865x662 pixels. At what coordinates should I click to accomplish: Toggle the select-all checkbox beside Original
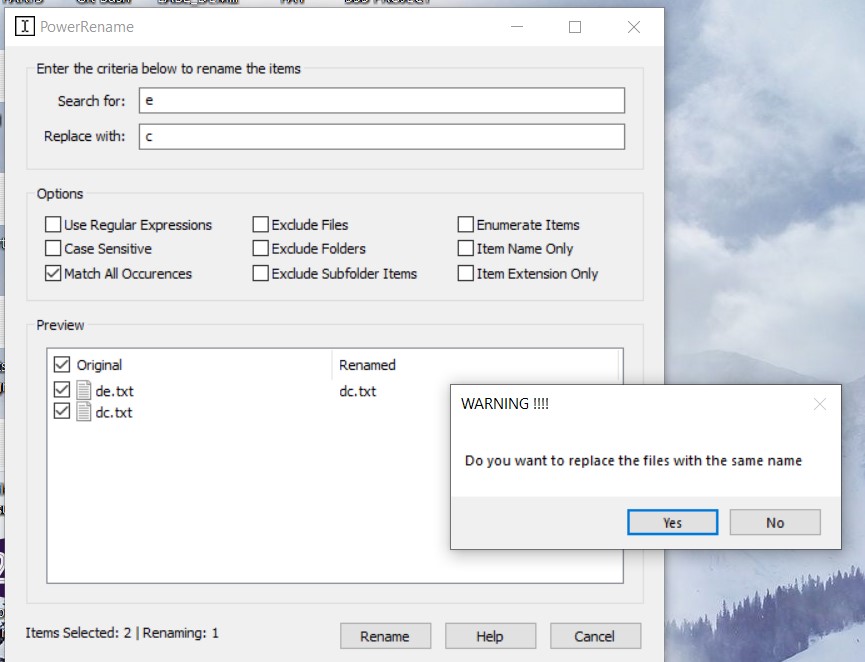point(62,365)
